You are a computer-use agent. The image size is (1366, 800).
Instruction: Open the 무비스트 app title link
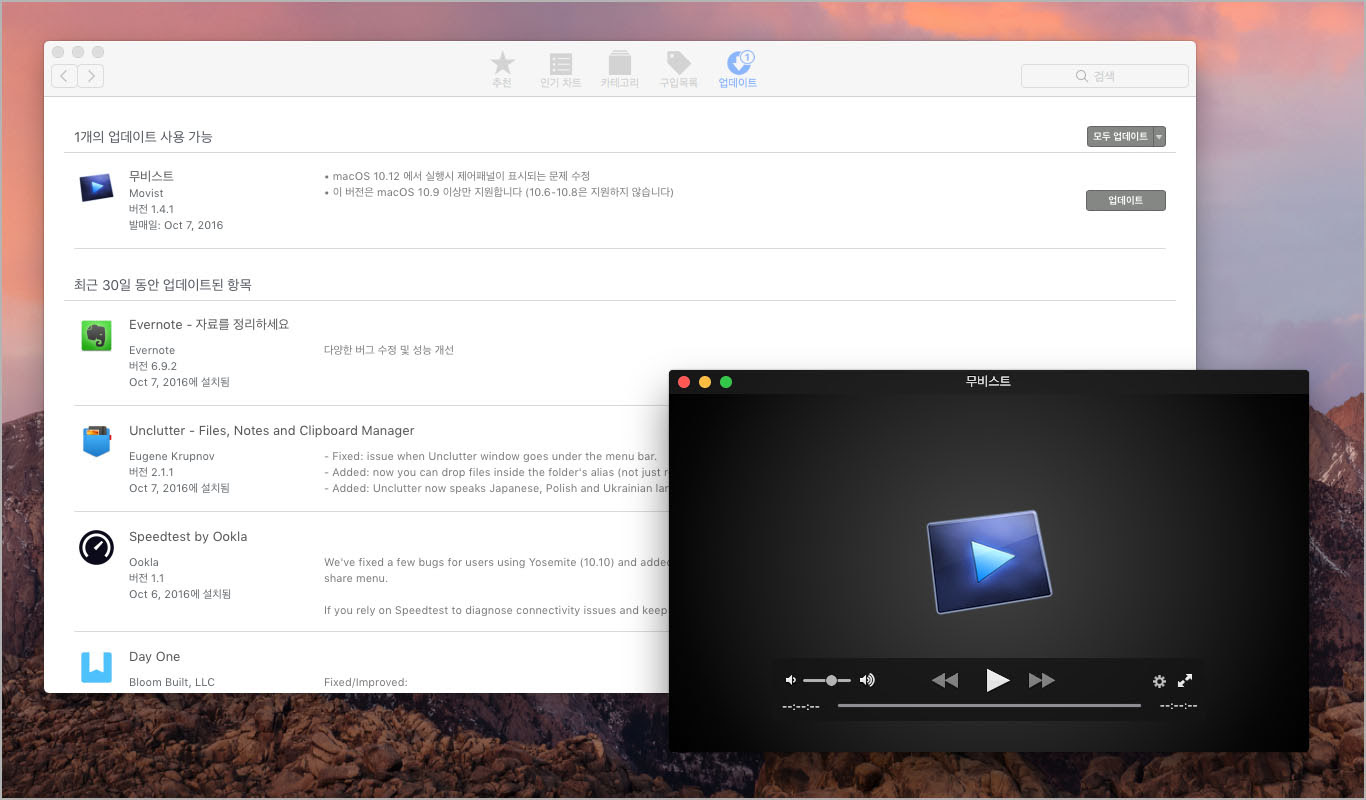click(x=151, y=176)
